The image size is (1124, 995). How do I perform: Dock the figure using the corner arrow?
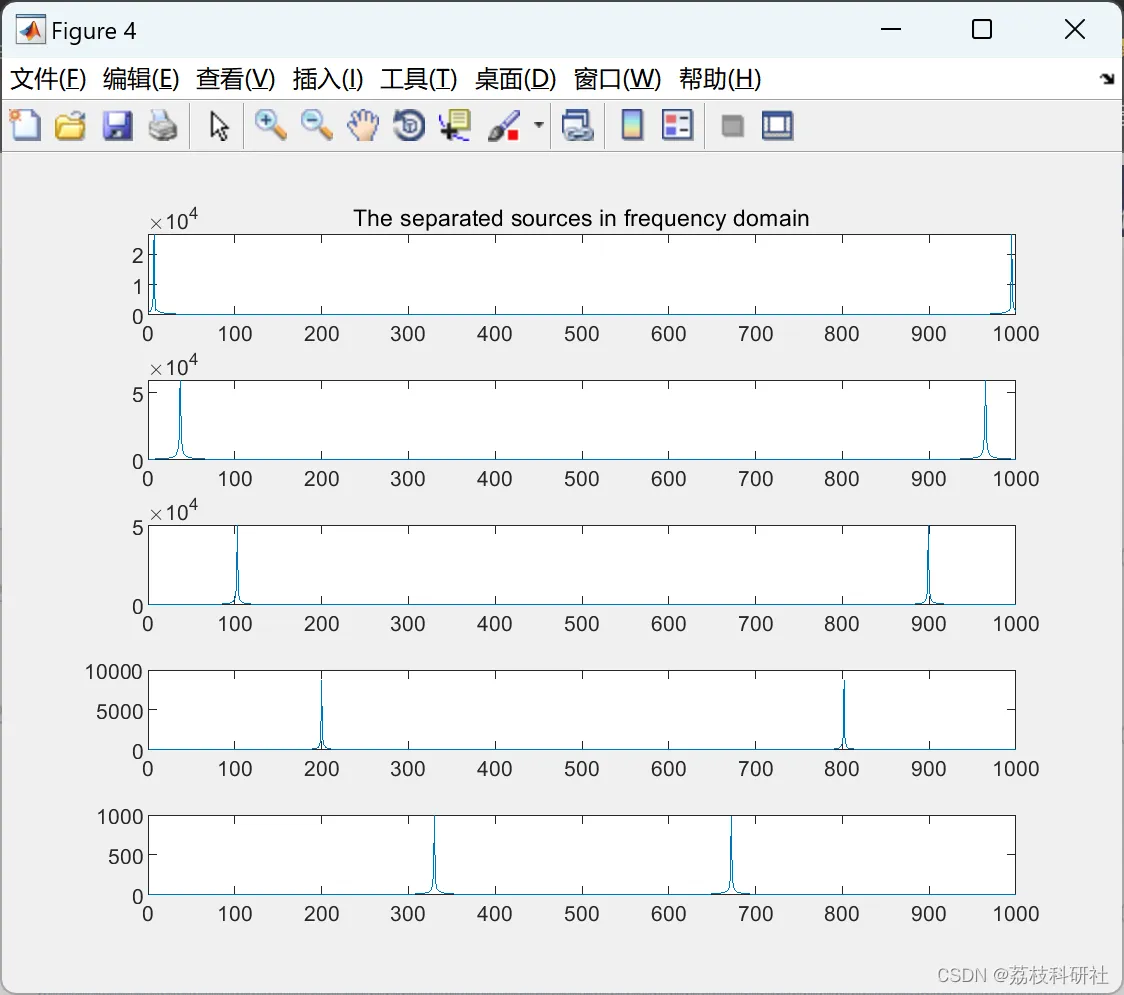tap(1108, 79)
